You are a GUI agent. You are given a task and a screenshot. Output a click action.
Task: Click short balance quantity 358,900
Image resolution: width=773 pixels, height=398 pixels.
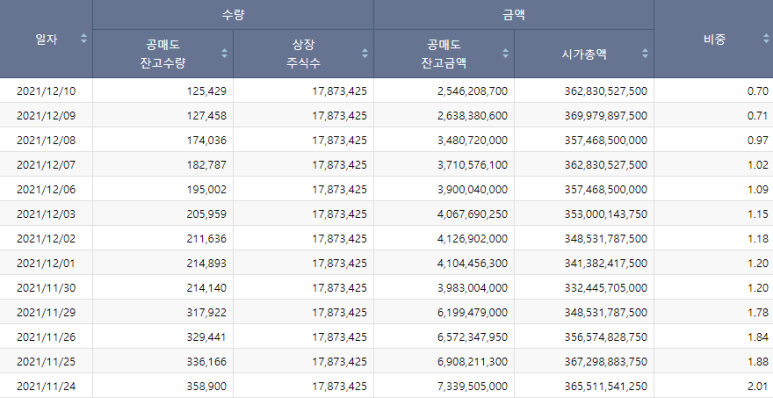coord(207,386)
